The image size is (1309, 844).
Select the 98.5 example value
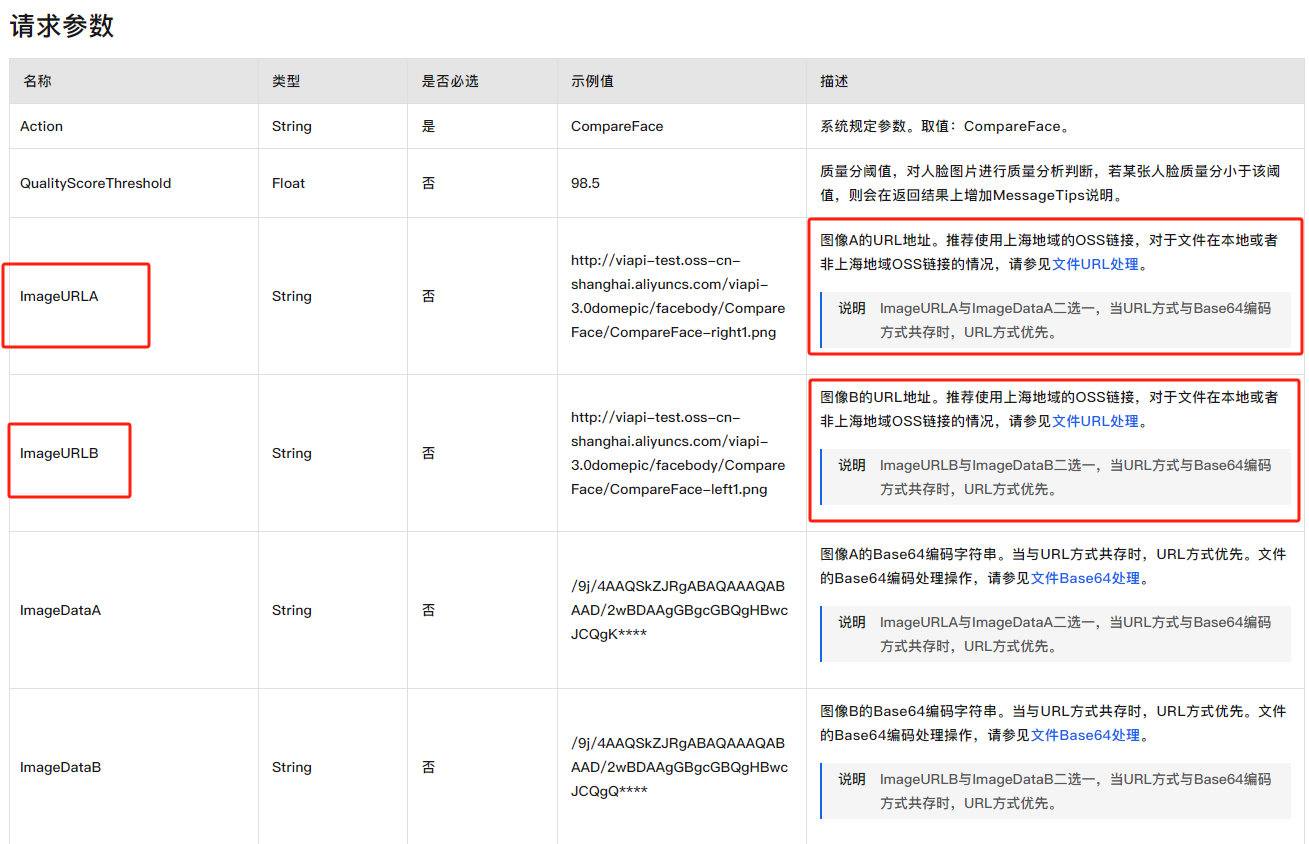[586, 184]
